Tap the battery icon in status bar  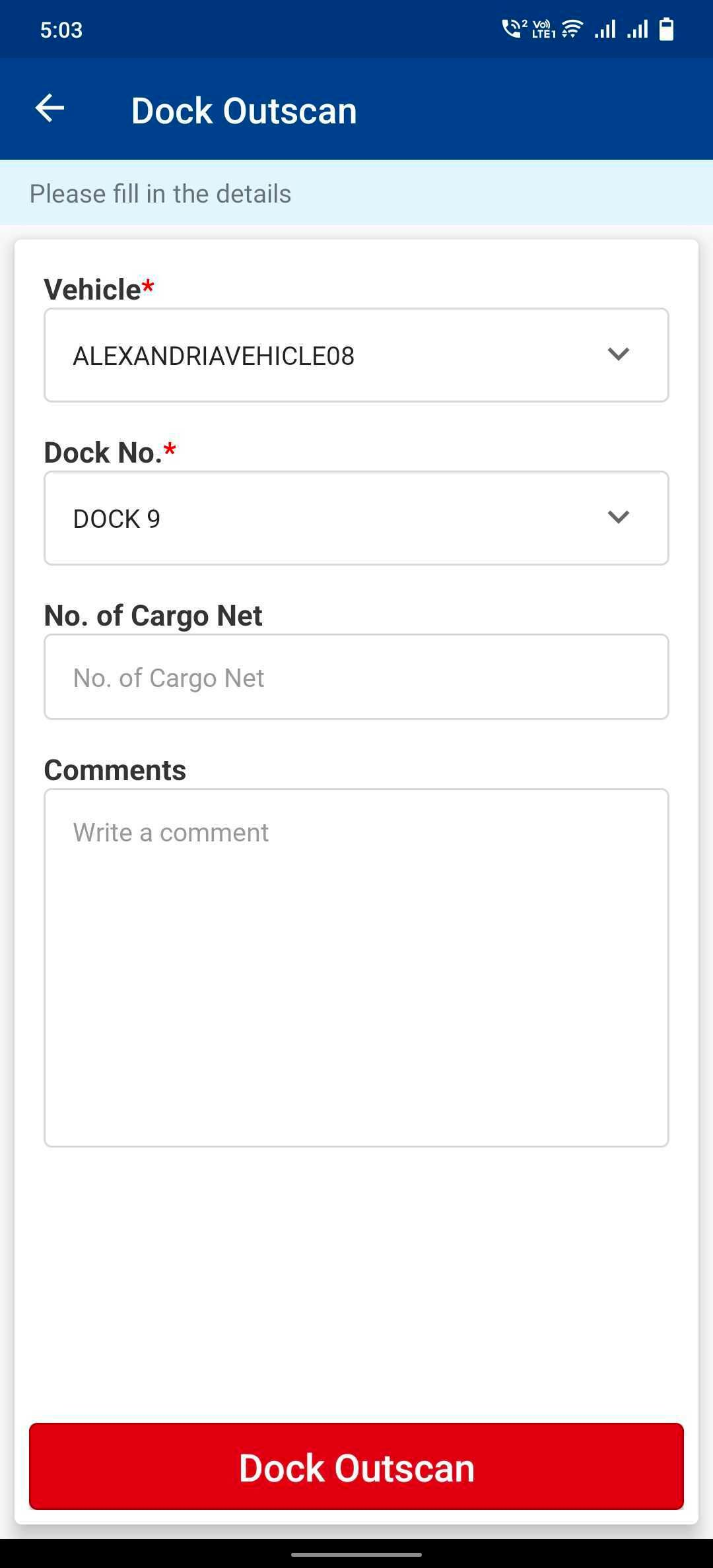tap(667, 29)
